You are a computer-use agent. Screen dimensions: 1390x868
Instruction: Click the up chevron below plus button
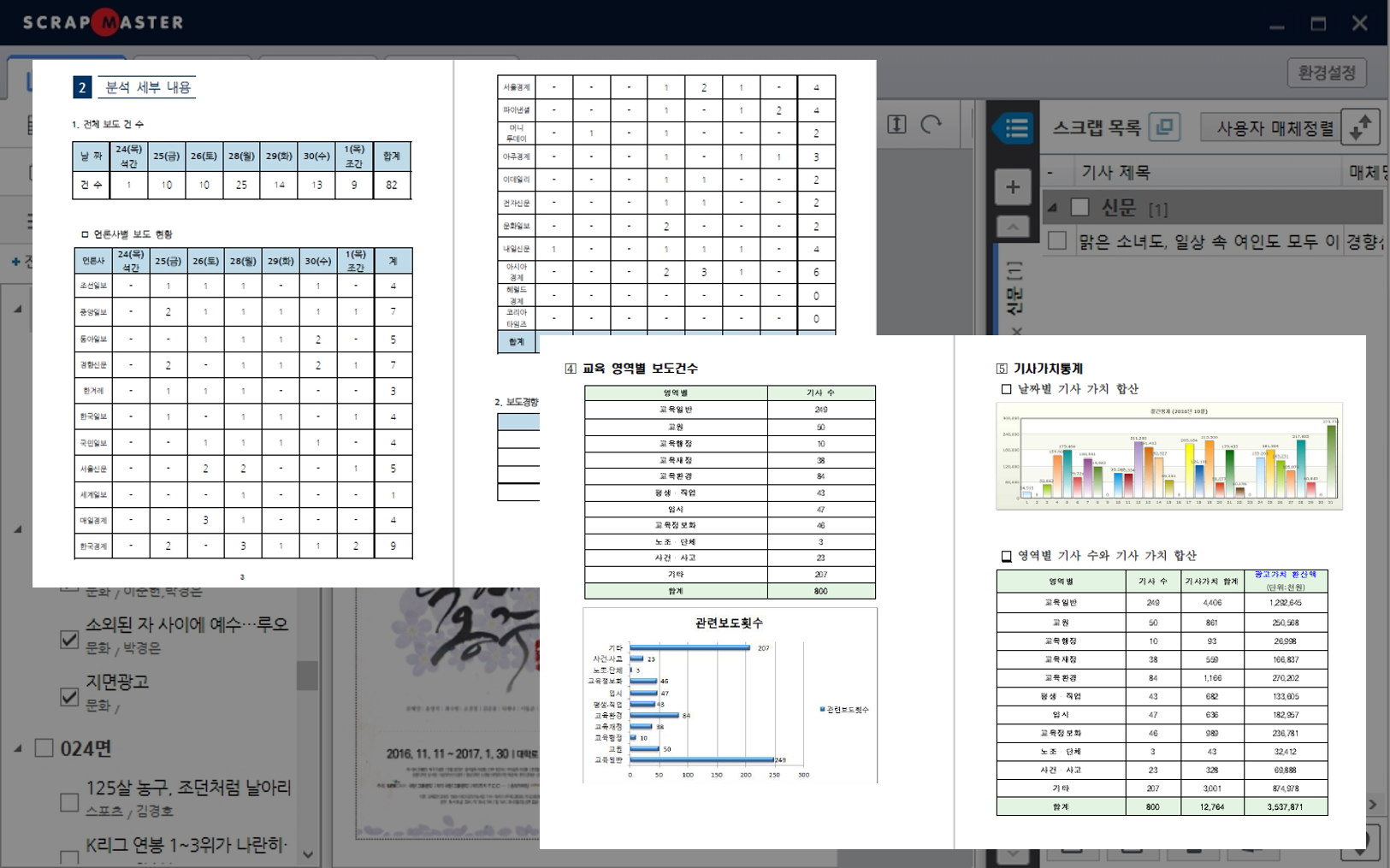pos(1013,227)
